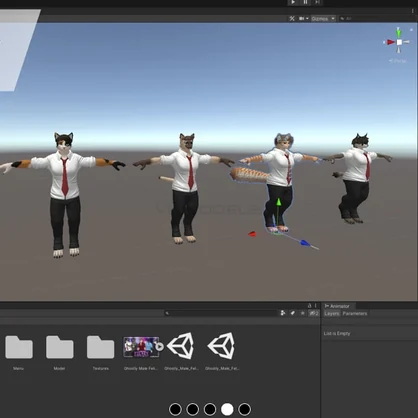Expand the Gizmos dropdown menu
This screenshot has width=418, height=418.
323,19
